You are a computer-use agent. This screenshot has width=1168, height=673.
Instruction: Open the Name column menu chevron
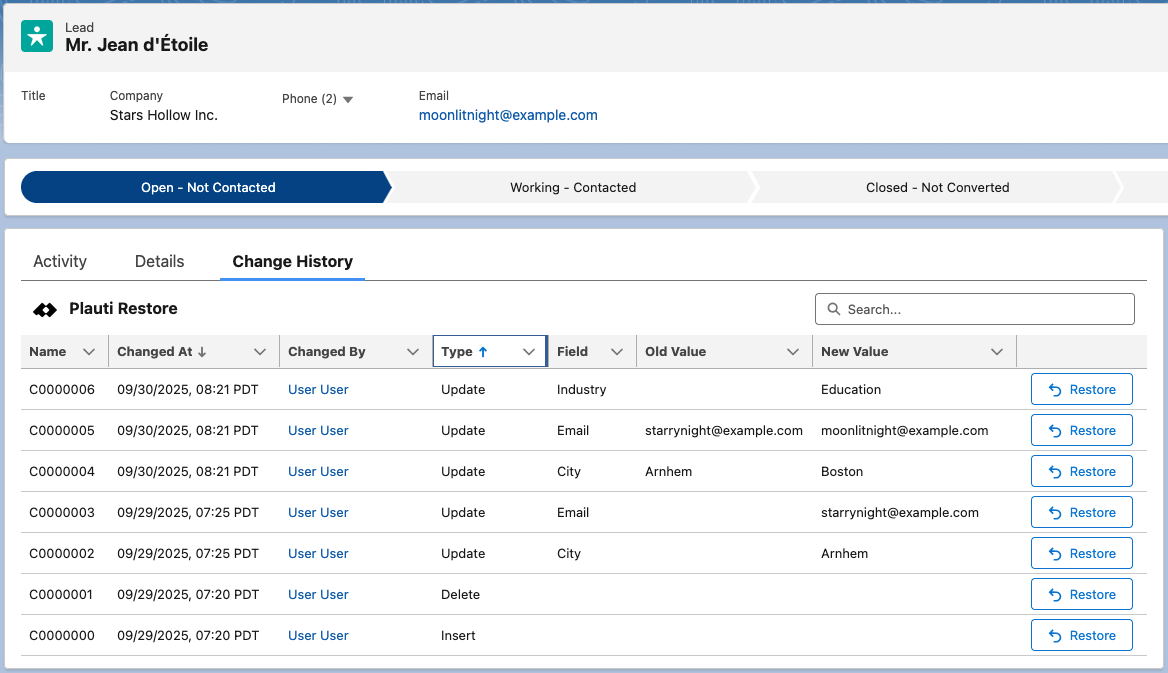point(89,352)
